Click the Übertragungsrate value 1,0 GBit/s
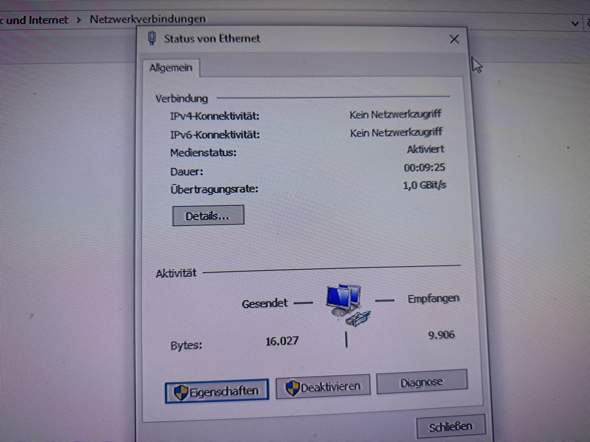 [424, 185]
